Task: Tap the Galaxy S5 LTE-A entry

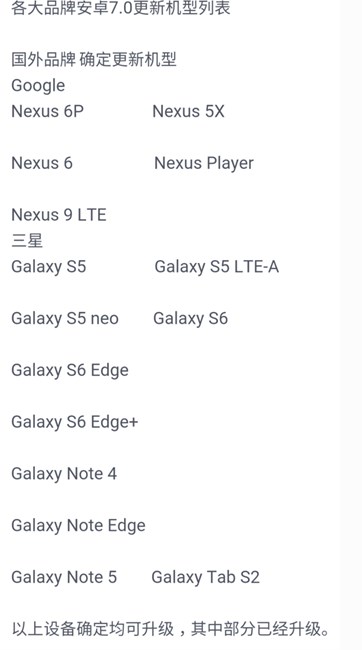Action: pyautogui.click(x=216, y=267)
